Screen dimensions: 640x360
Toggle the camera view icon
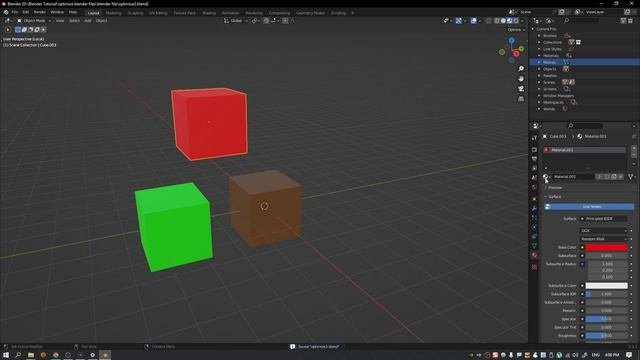[521, 89]
